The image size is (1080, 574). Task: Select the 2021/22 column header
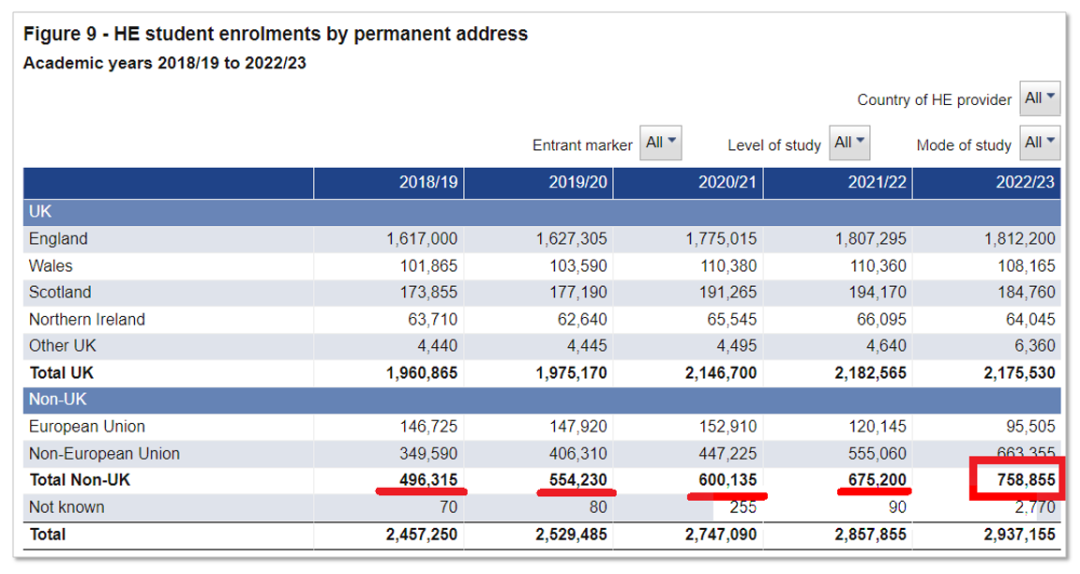[877, 184]
